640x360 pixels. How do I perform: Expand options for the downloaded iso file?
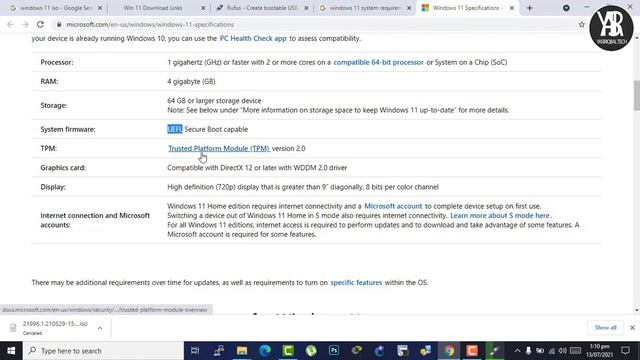[x=100, y=328]
